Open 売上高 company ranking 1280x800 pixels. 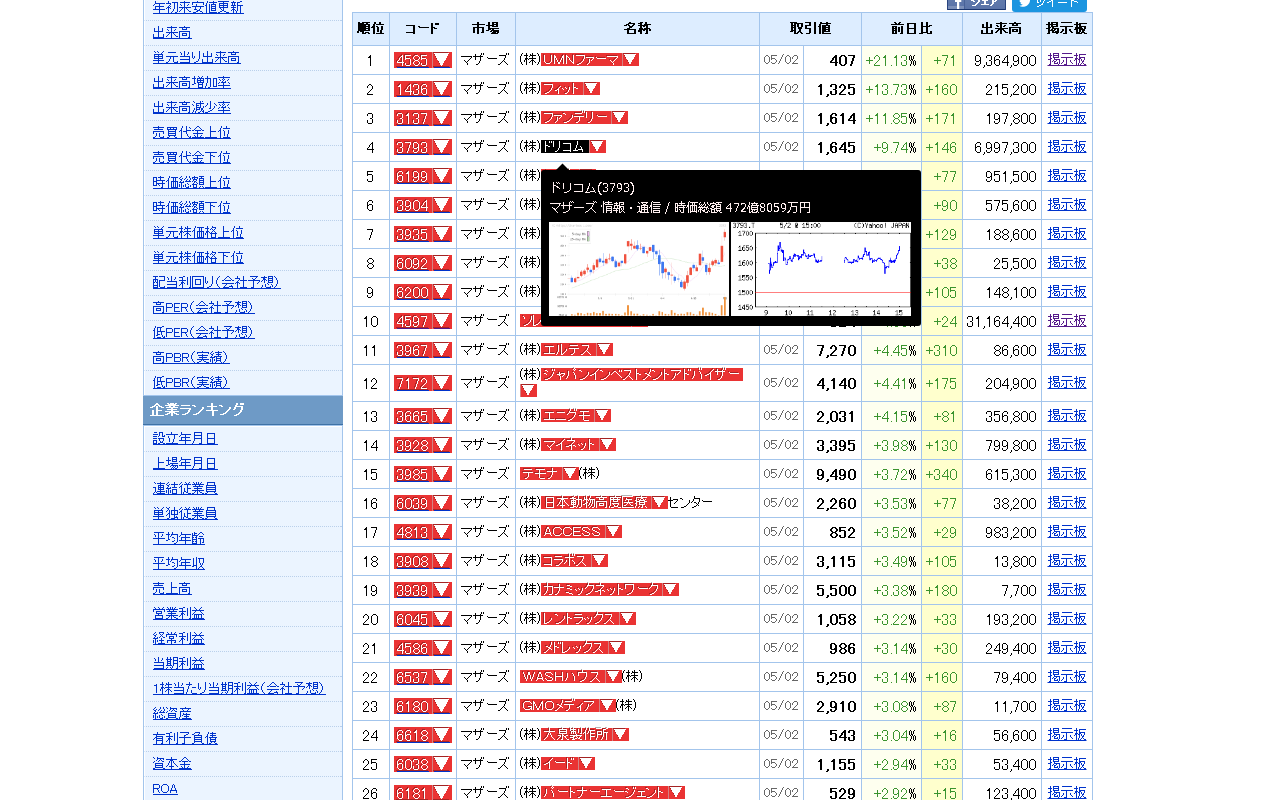coord(172,589)
